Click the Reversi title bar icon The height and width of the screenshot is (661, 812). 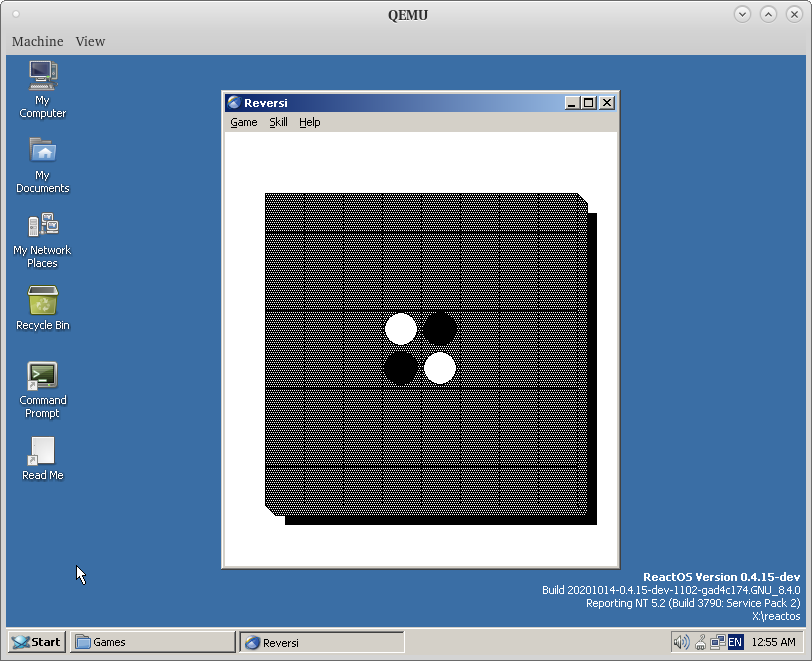234,102
